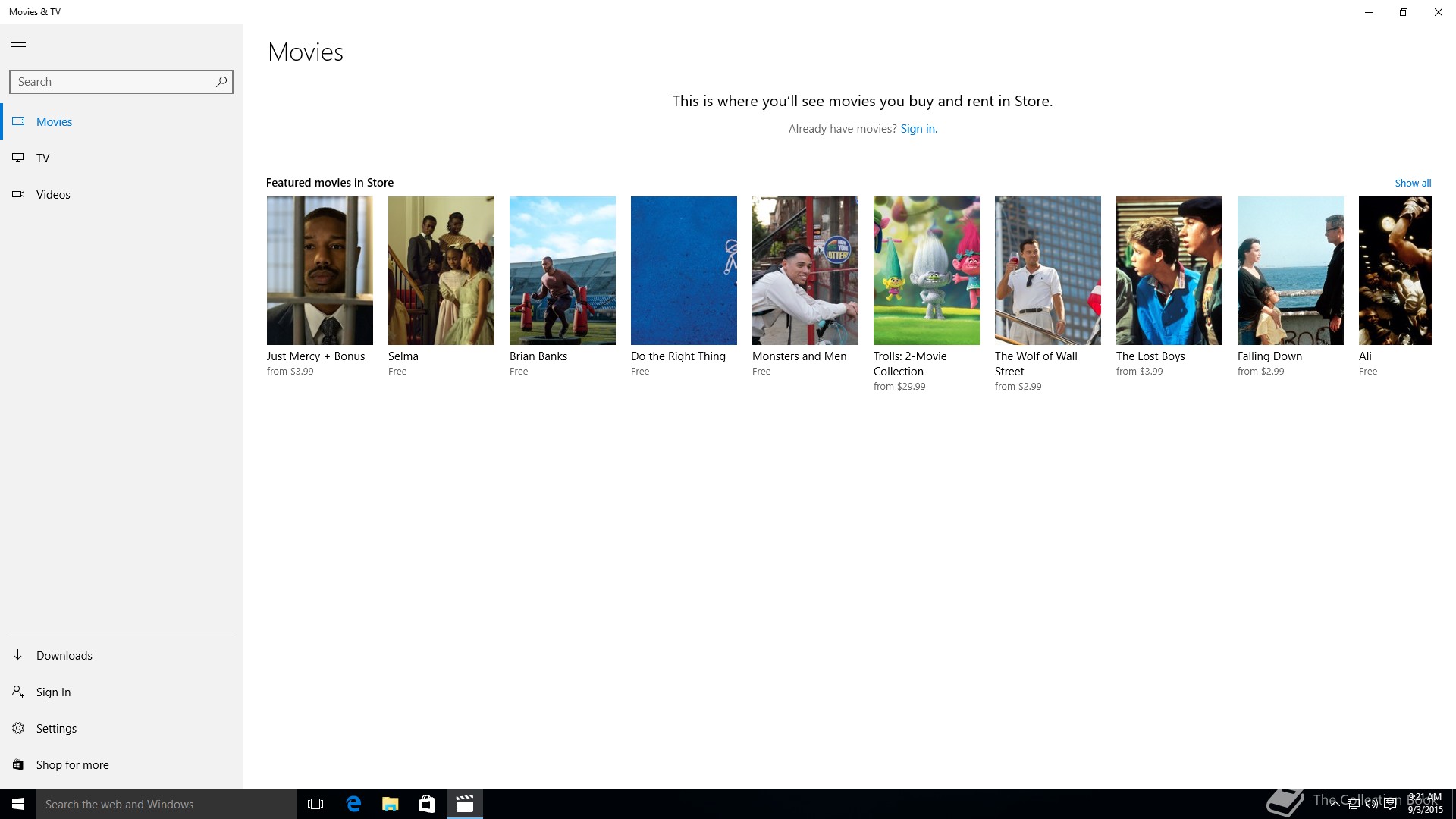This screenshot has height=819, width=1456.
Task: Click 'Trolls: 2-Movie Collection' title text
Action: pyautogui.click(x=910, y=364)
